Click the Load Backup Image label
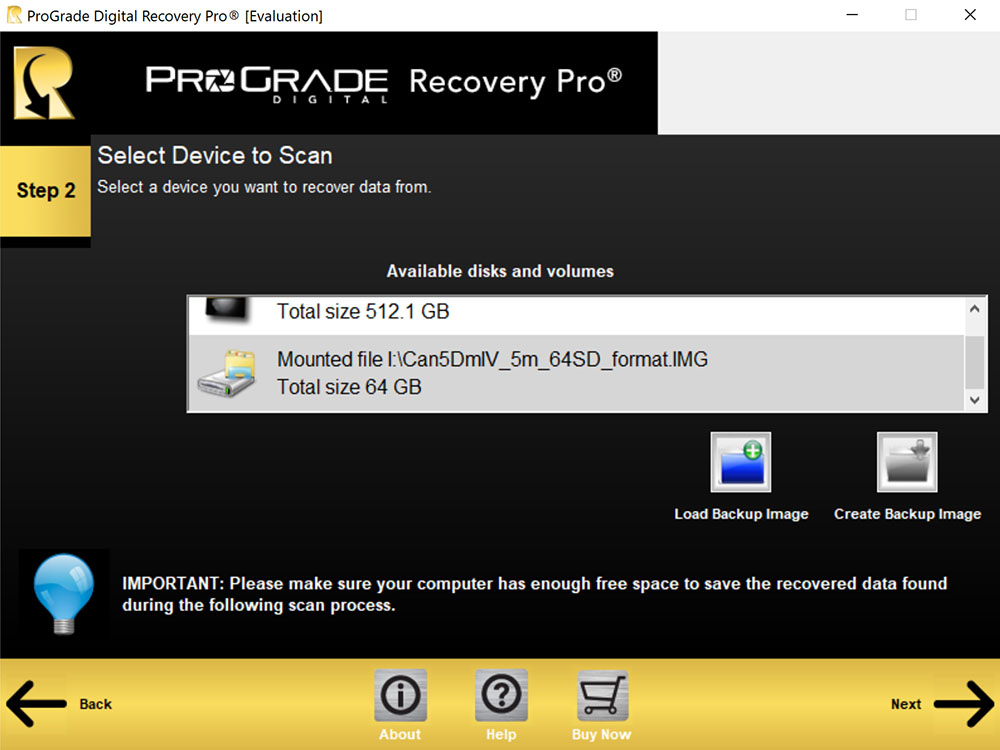 (x=741, y=514)
